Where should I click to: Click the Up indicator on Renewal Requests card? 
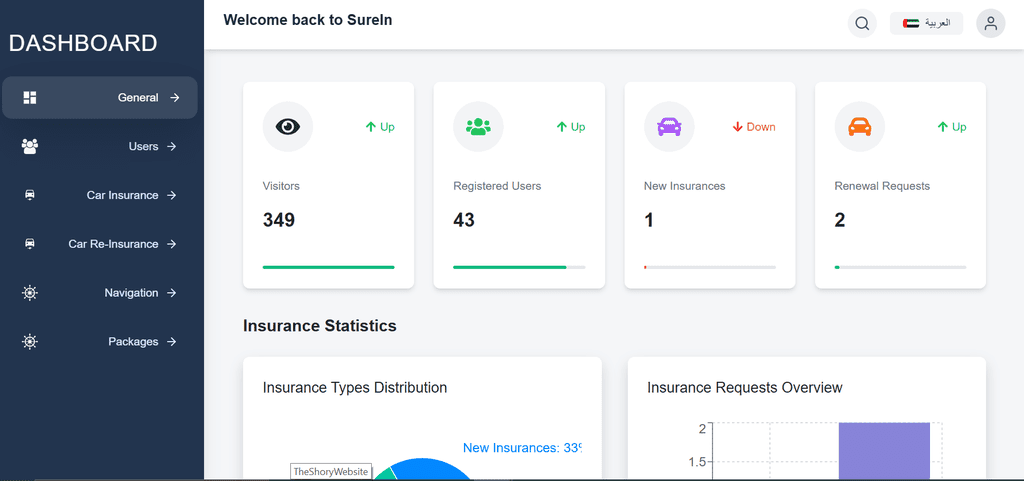[x=952, y=127]
